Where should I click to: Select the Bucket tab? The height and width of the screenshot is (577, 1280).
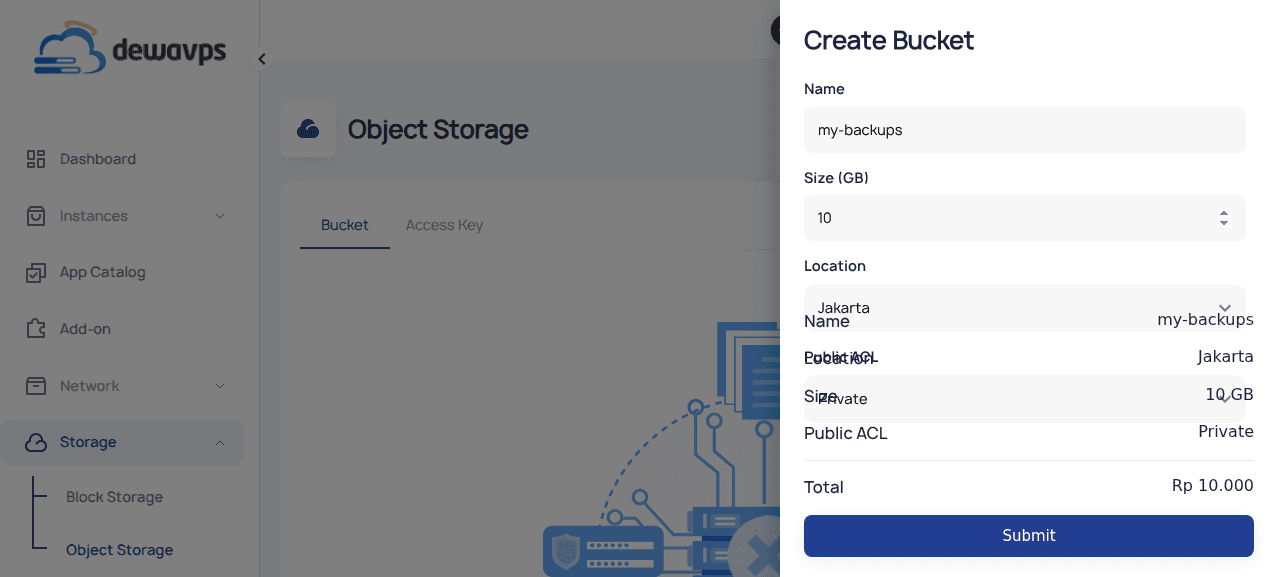(345, 225)
